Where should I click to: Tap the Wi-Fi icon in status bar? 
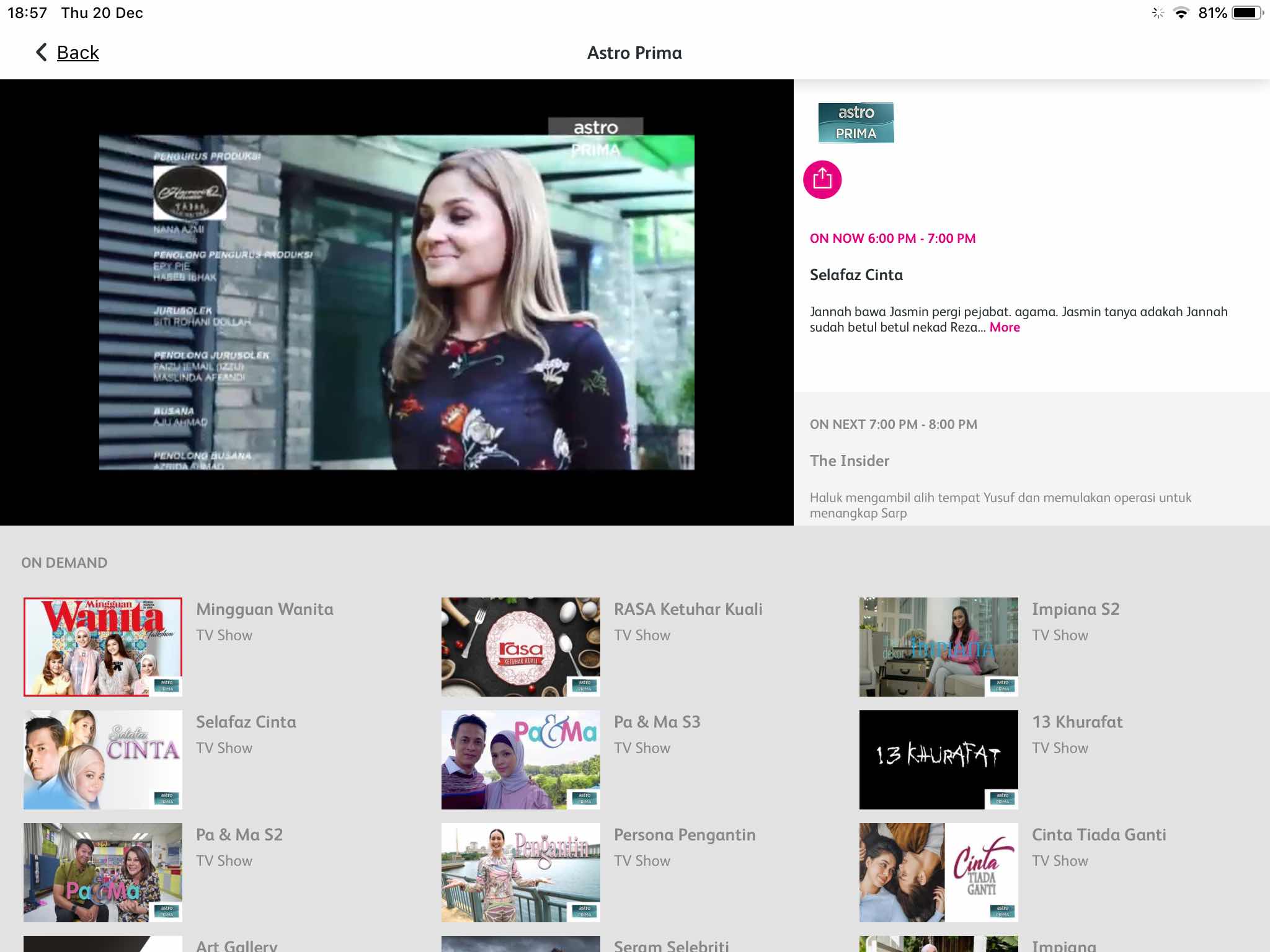click(x=1181, y=12)
